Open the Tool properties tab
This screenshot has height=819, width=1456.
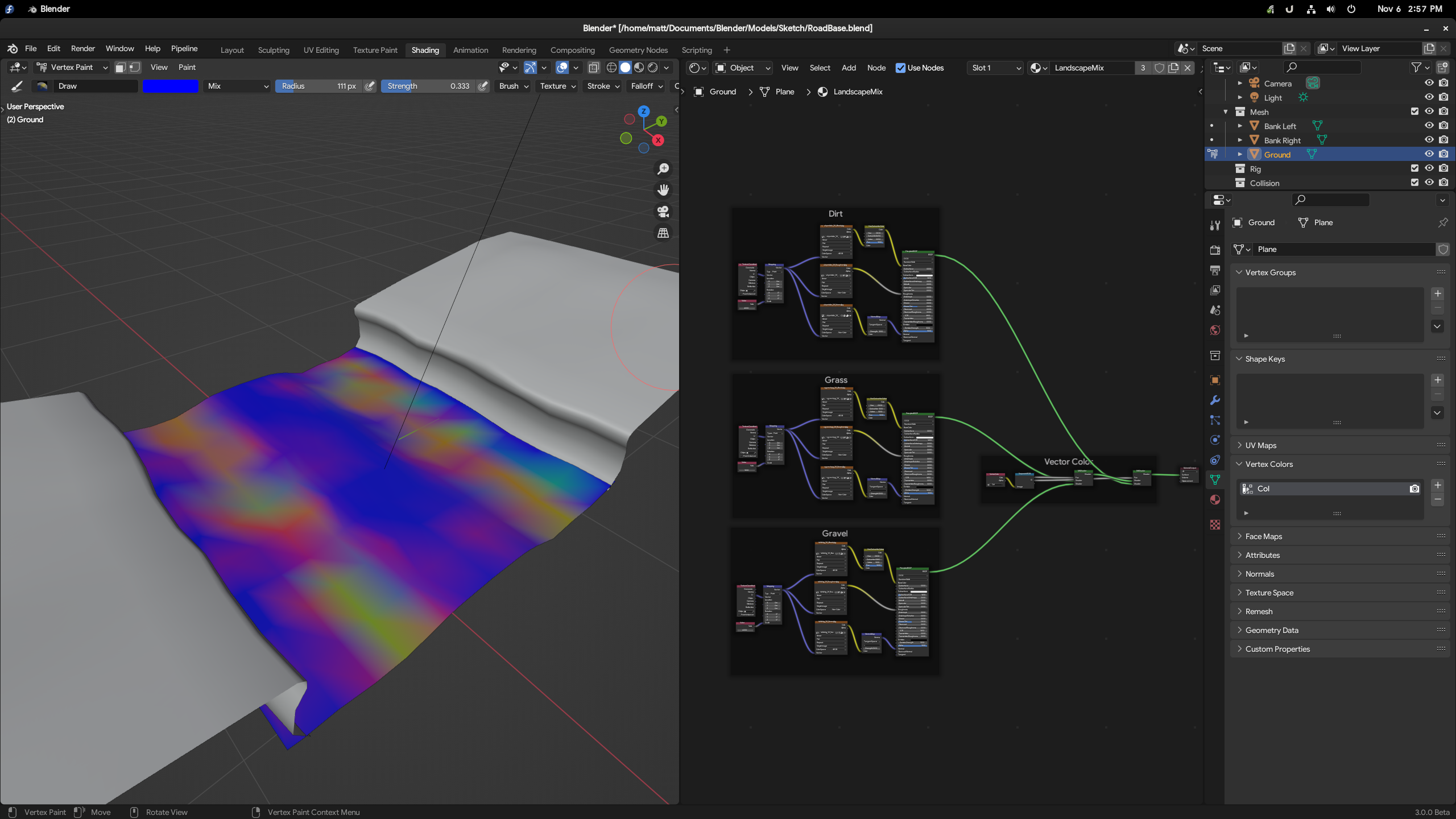point(1215,225)
